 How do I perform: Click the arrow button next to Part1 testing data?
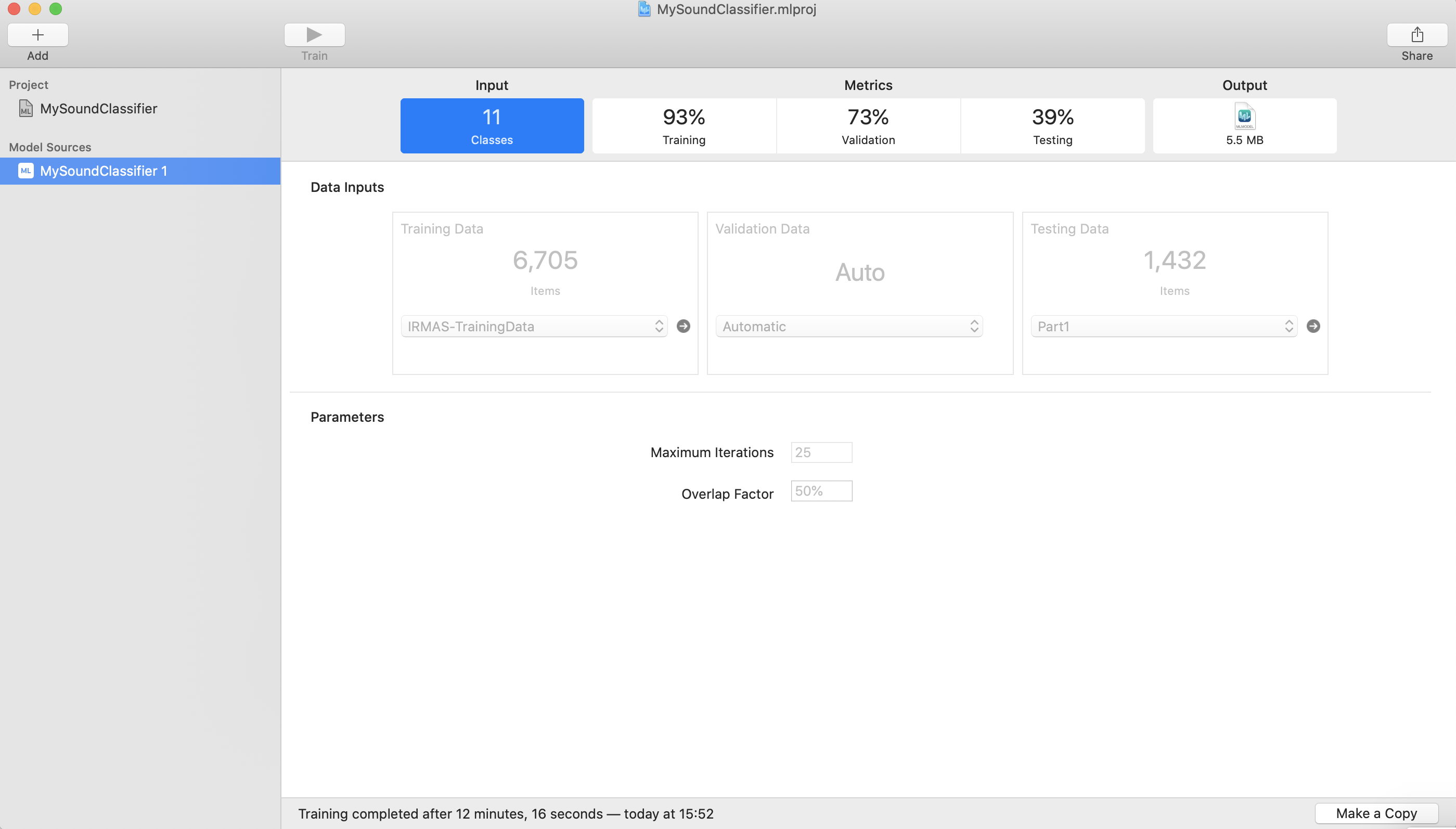pyautogui.click(x=1313, y=326)
